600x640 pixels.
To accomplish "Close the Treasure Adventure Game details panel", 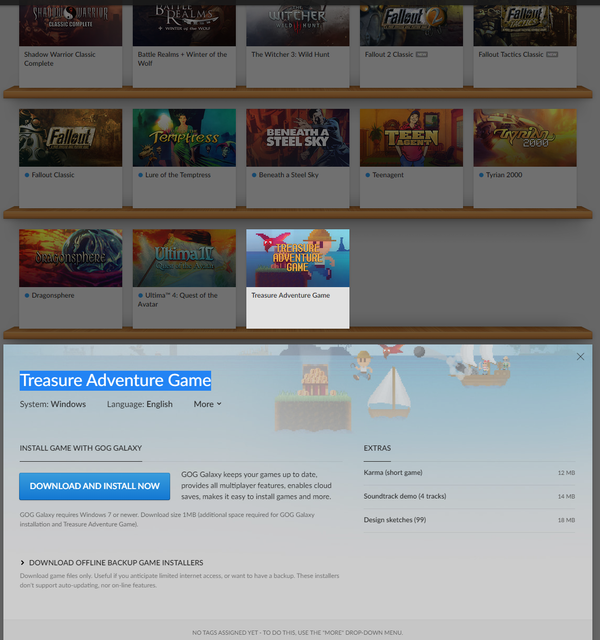I will (580, 357).
